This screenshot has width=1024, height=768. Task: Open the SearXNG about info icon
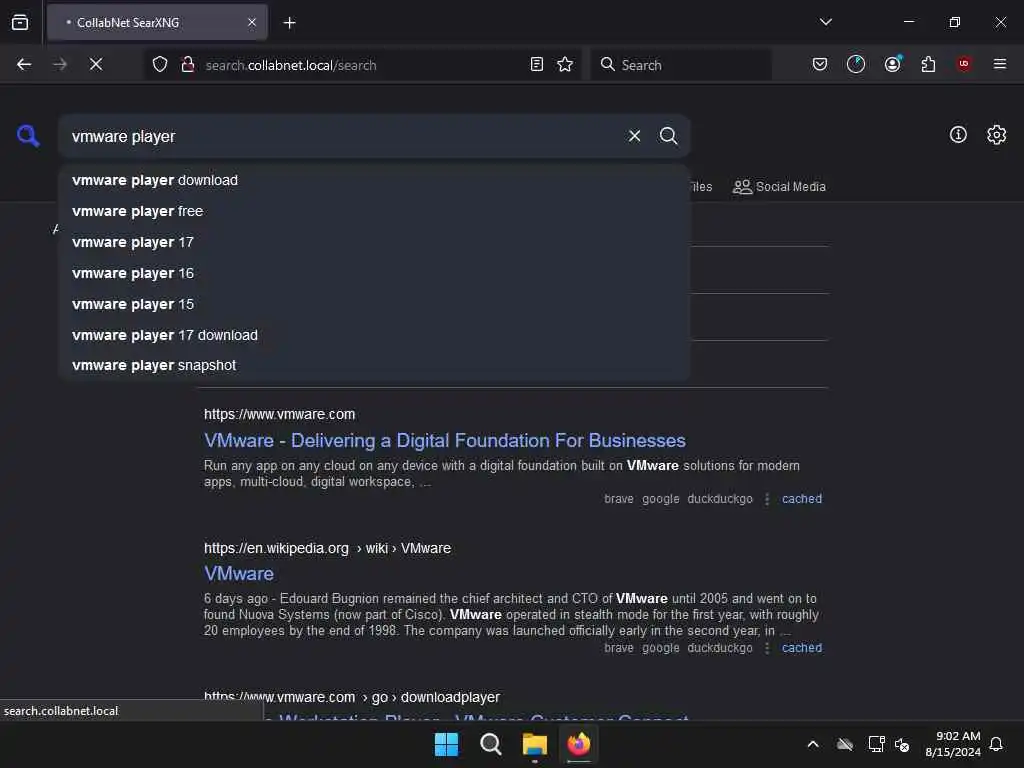[x=957, y=135]
